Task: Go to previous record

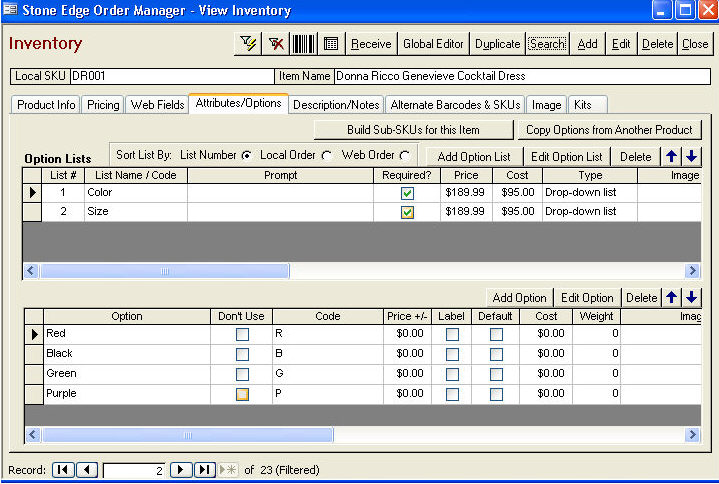Action: [87, 470]
